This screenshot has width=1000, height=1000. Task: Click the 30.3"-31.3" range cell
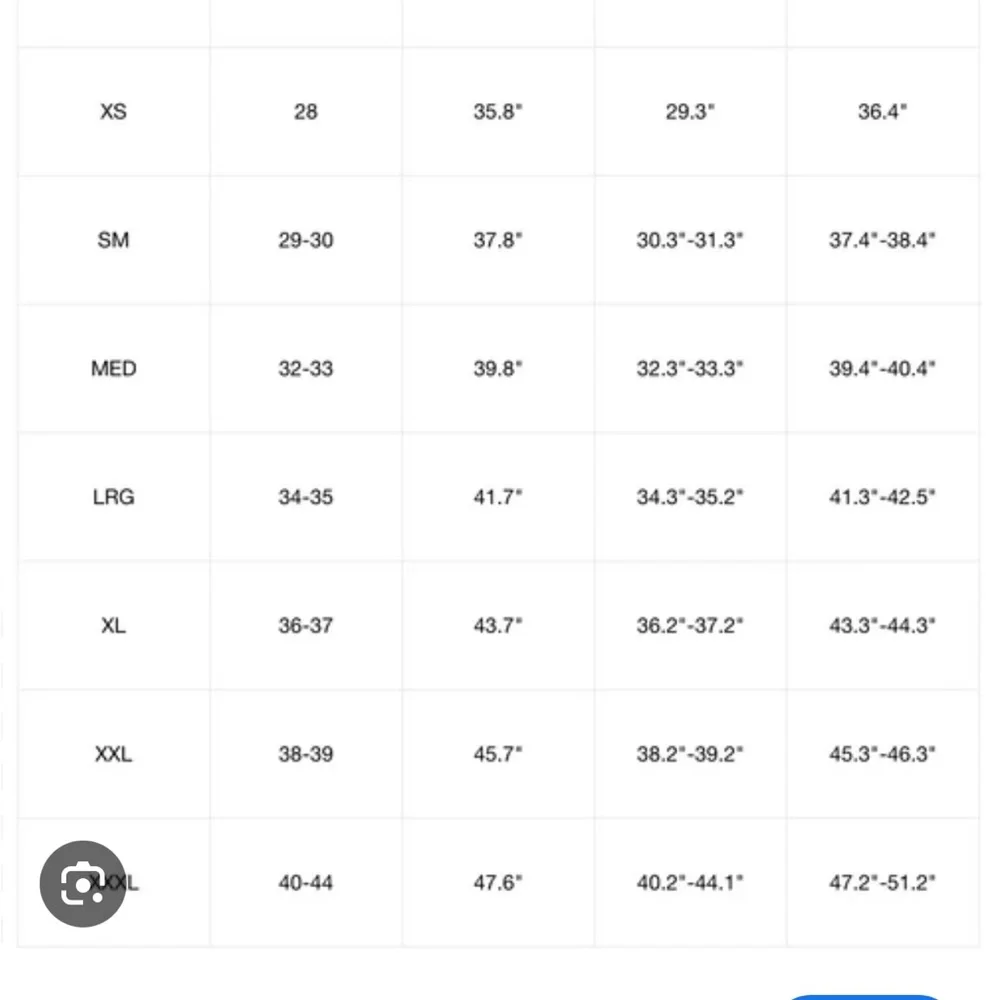point(690,240)
